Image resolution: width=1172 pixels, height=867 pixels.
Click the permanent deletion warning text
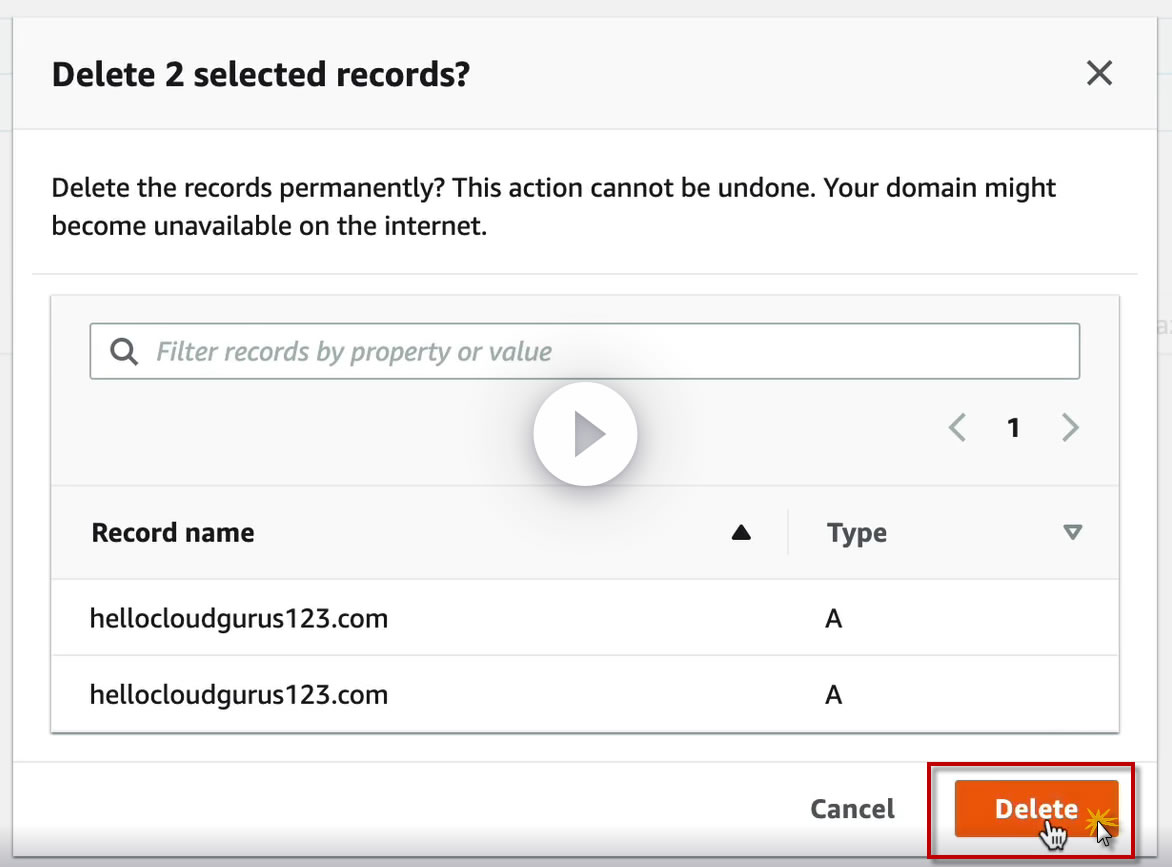(x=553, y=206)
